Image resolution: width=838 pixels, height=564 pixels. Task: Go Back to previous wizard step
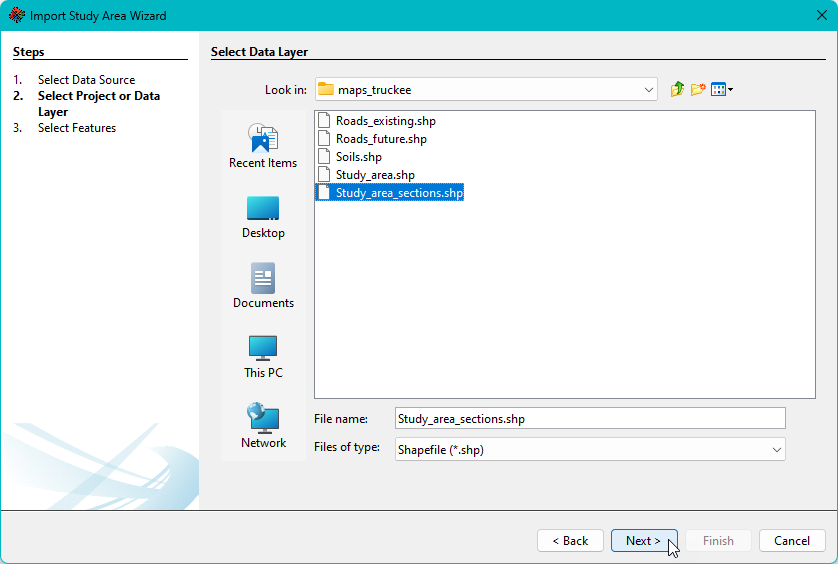[x=570, y=541]
